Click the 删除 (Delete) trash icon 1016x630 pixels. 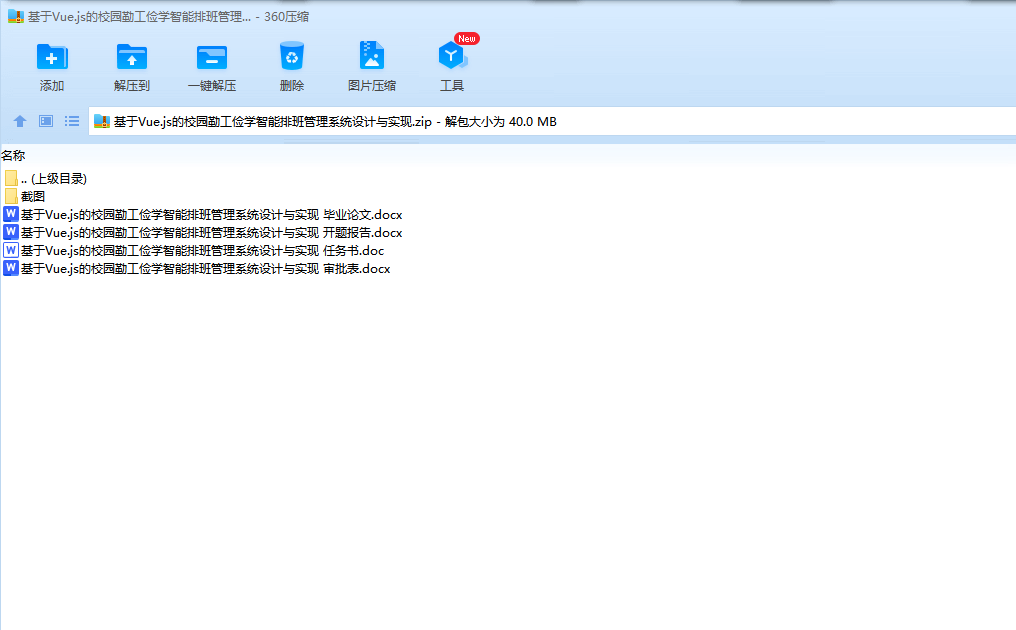pos(292,56)
